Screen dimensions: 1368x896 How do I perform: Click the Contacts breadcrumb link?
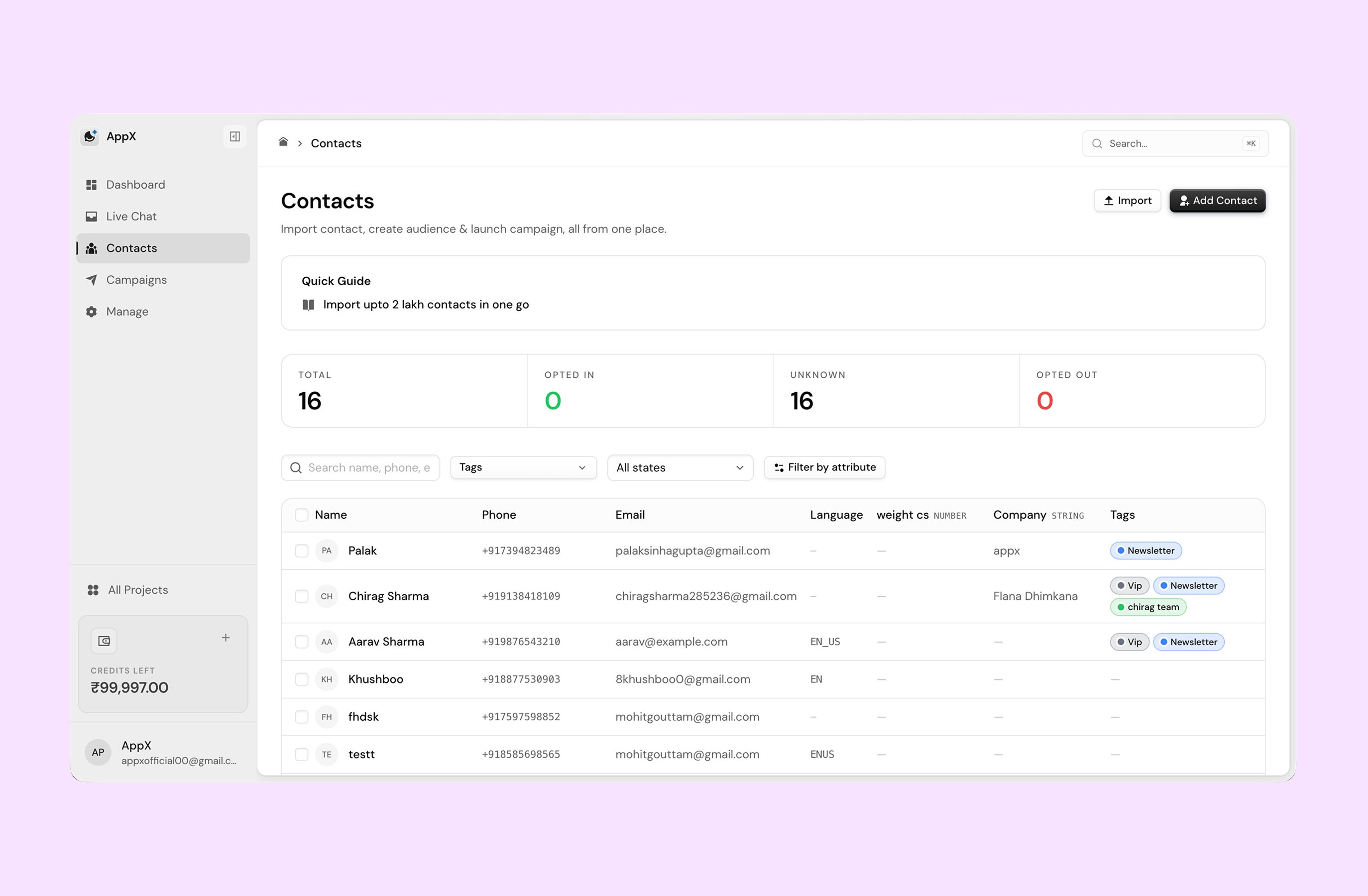tap(336, 143)
